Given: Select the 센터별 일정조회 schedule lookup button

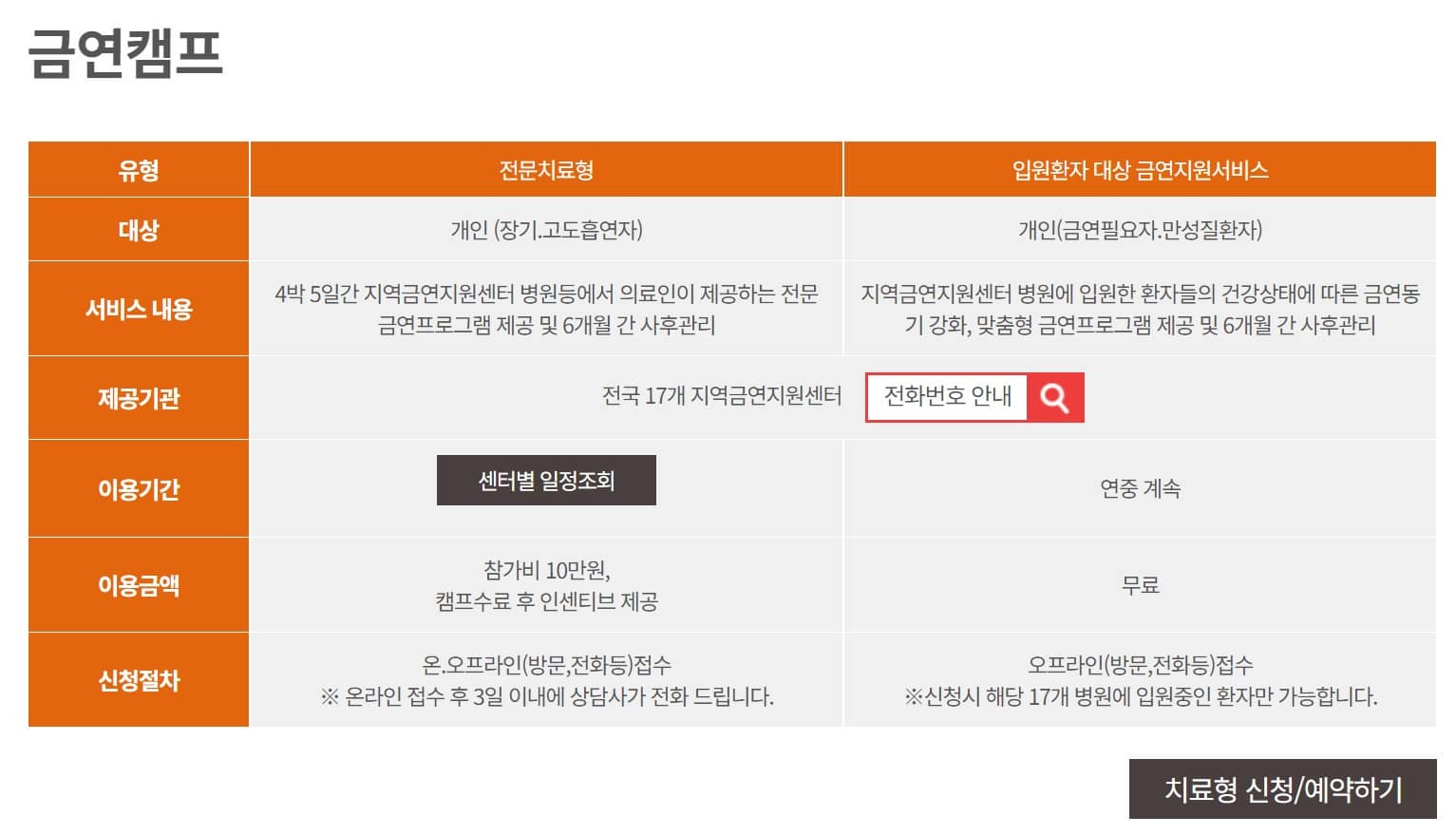Looking at the screenshot, I should point(546,481).
